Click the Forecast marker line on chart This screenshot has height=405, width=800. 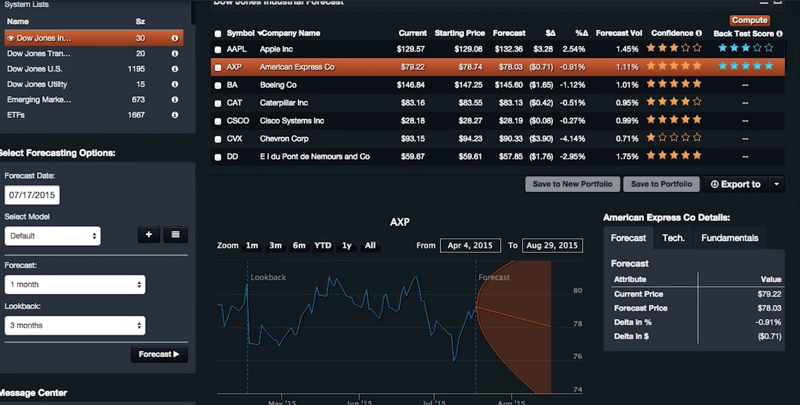476,326
